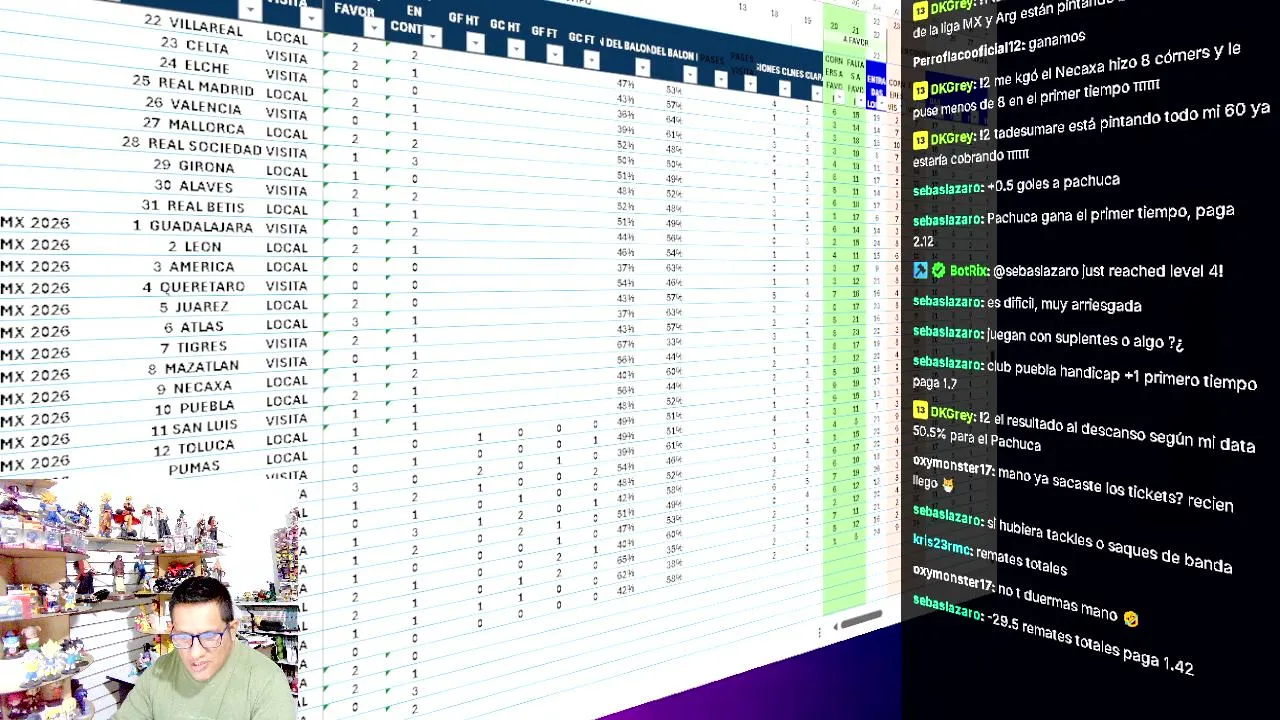Click the message 'juegan con suplentes o algo ?¿'
This screenshot has height=720, width=1280.
(1085, 339)
